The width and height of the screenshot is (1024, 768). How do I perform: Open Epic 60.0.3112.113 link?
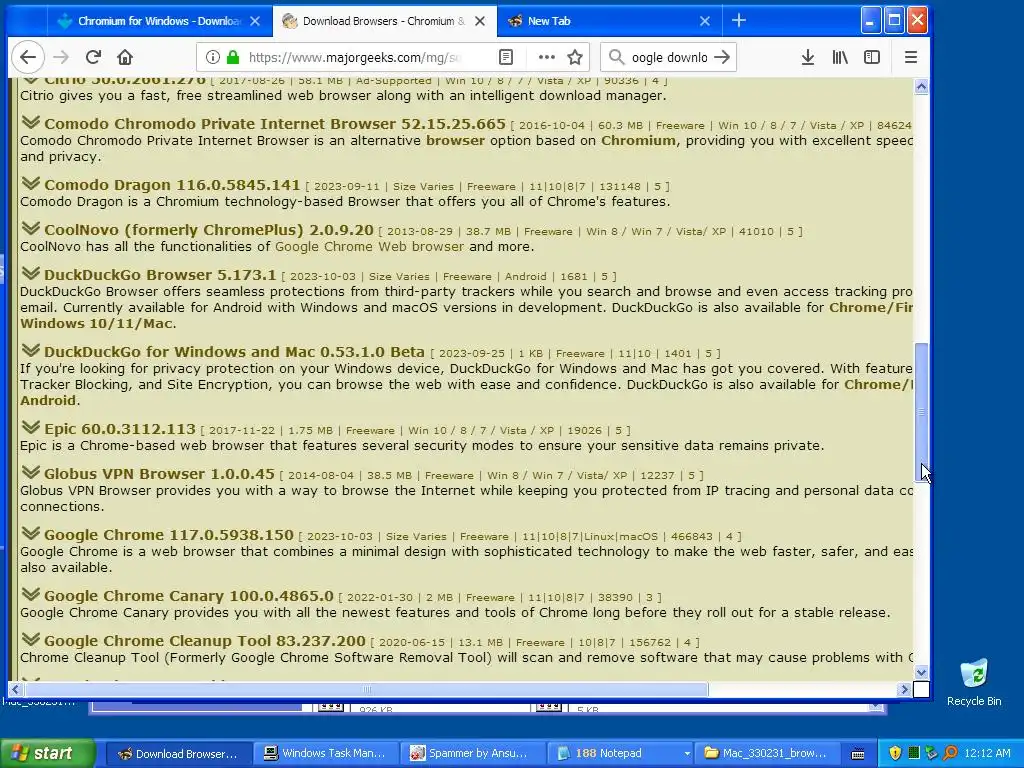point(120,429)
